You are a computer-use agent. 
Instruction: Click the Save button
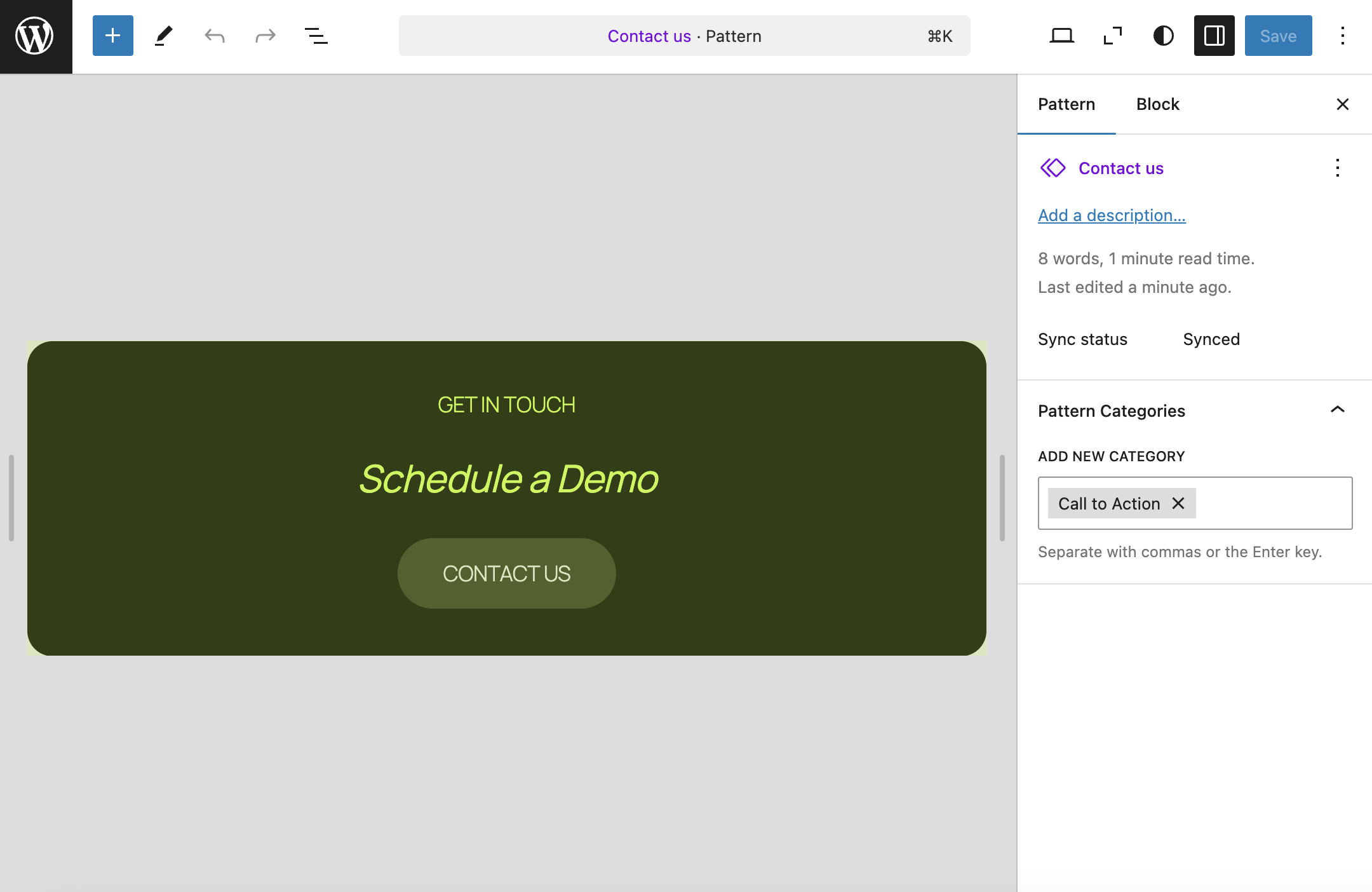tap(1278, 36)
